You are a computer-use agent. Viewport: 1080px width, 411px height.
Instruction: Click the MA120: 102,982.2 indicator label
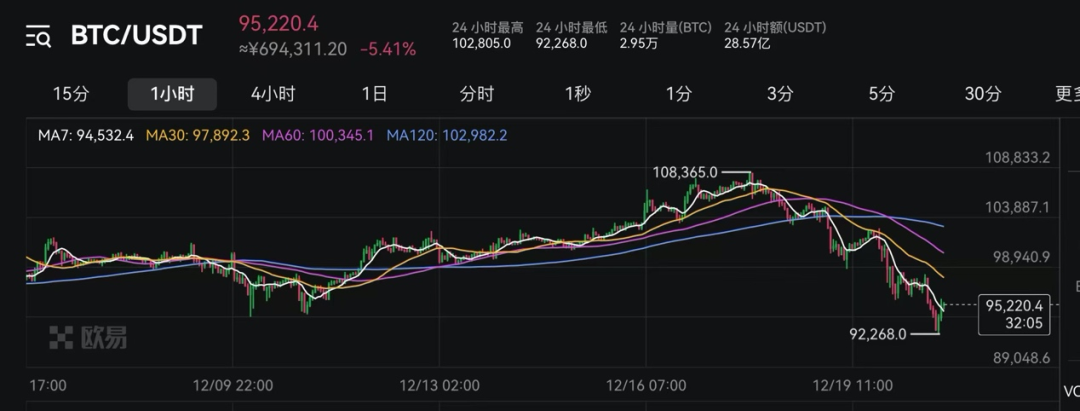pos(447,136)
